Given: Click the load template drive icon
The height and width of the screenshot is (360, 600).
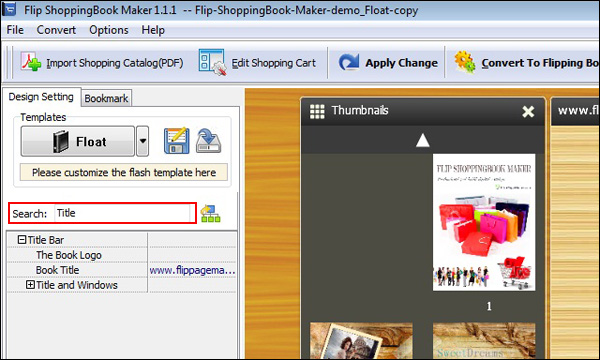Looking at the screenshot, I should coord(209,141).
